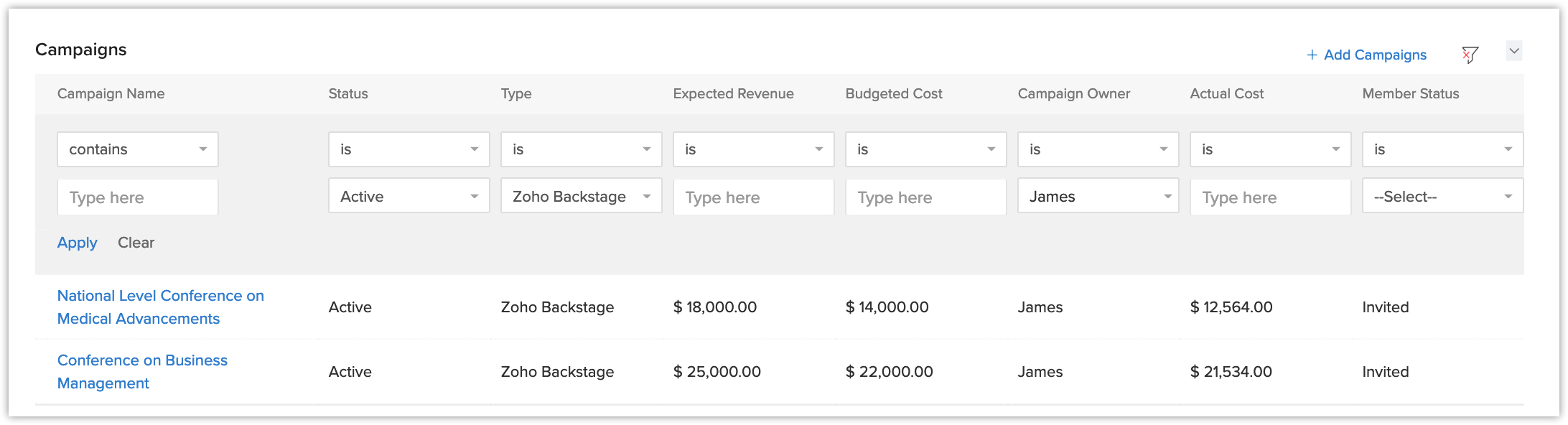1568x425 pixels.
Task: Open the 'Zoho Backstage' type dropdown
Action: [x=582, y=197]
